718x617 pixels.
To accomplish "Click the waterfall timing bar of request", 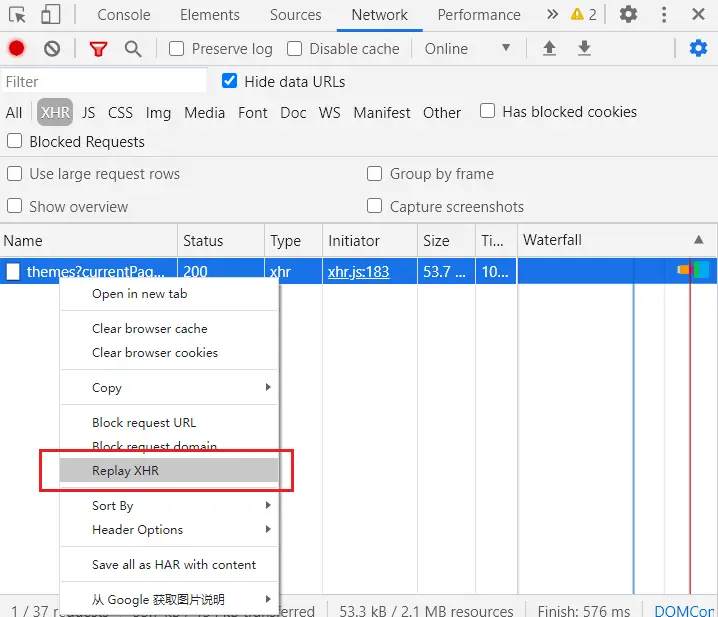I will 693,270.
